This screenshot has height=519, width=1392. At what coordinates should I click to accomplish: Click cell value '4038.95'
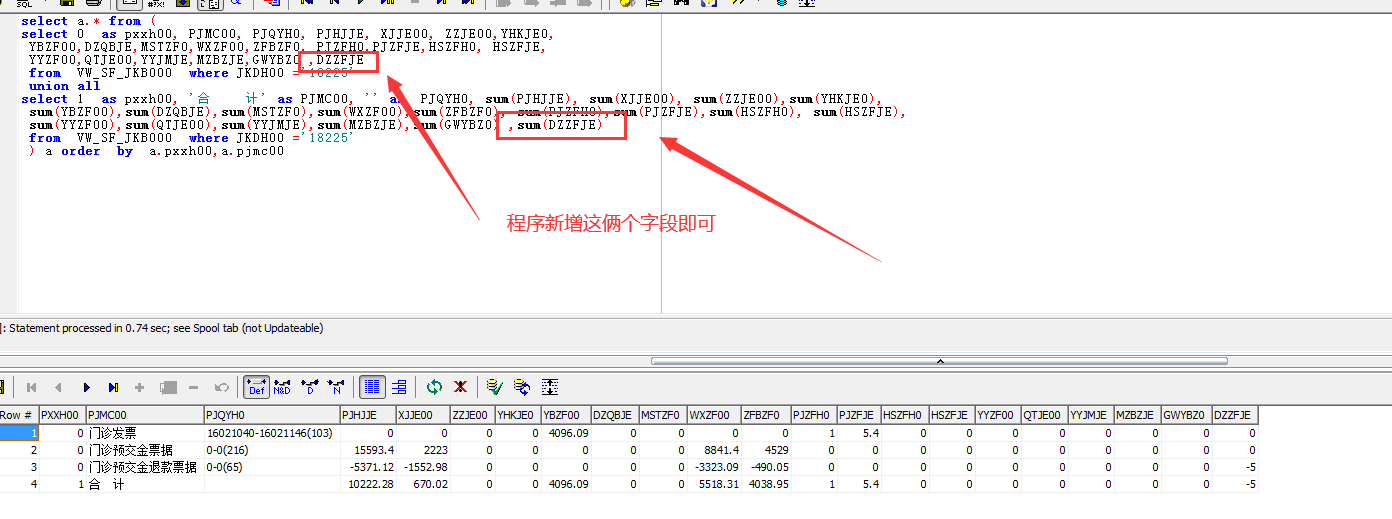(x=766, y=484)
